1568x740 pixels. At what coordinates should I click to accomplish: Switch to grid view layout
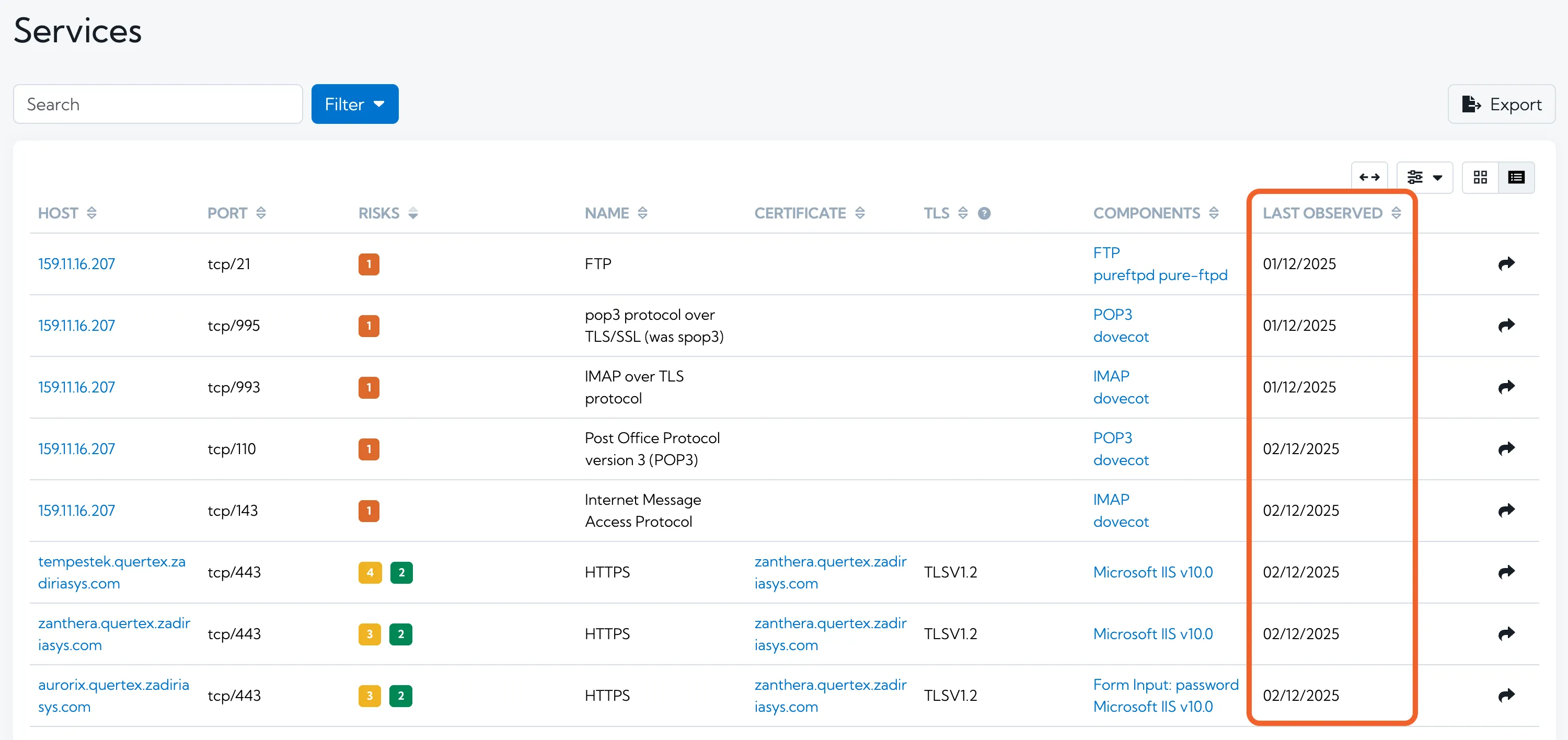(1480, 177)
